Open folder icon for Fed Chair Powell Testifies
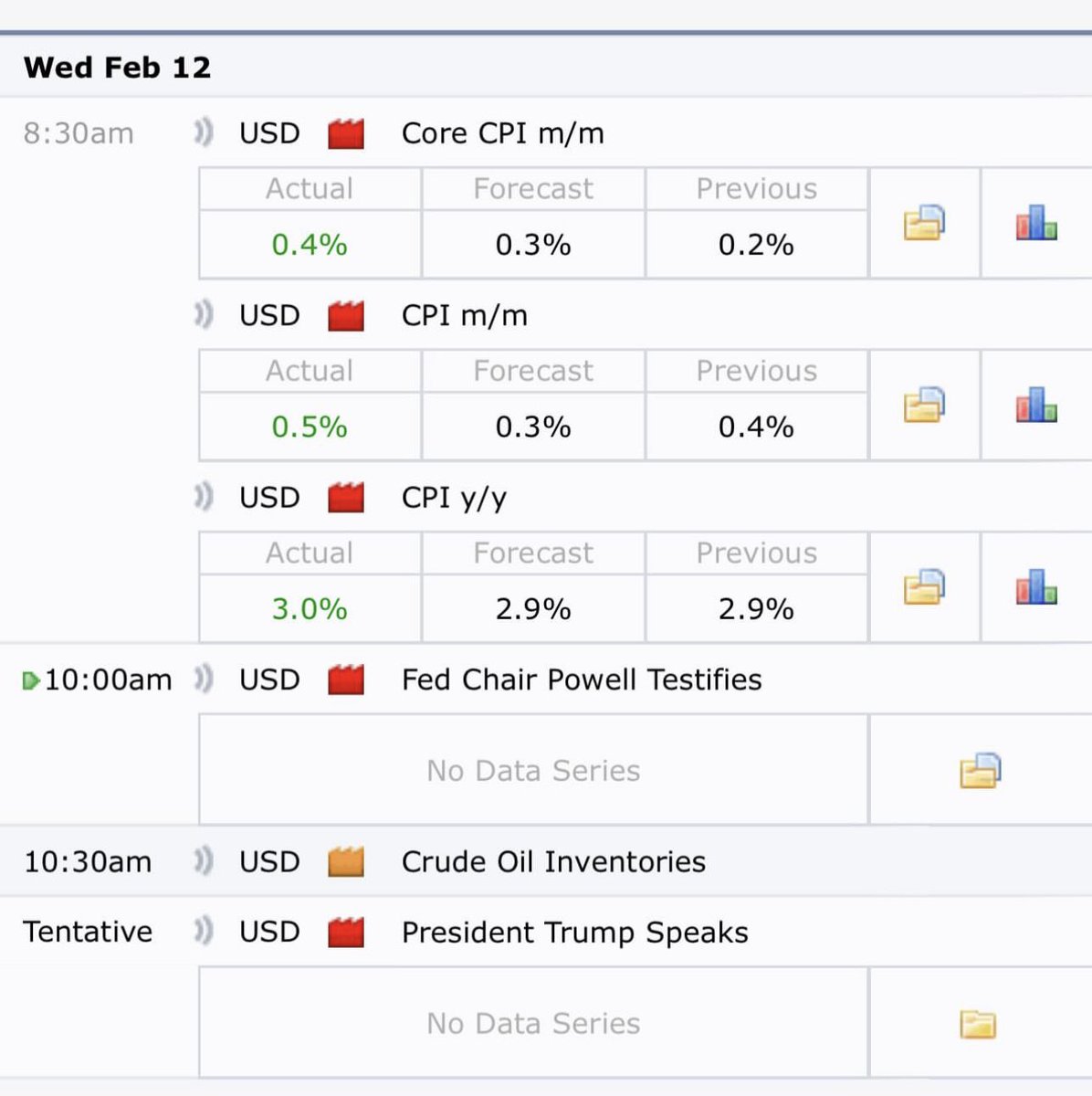Screen dimensions: 1092x1096 pyautogui.click(x=980, y=770)
